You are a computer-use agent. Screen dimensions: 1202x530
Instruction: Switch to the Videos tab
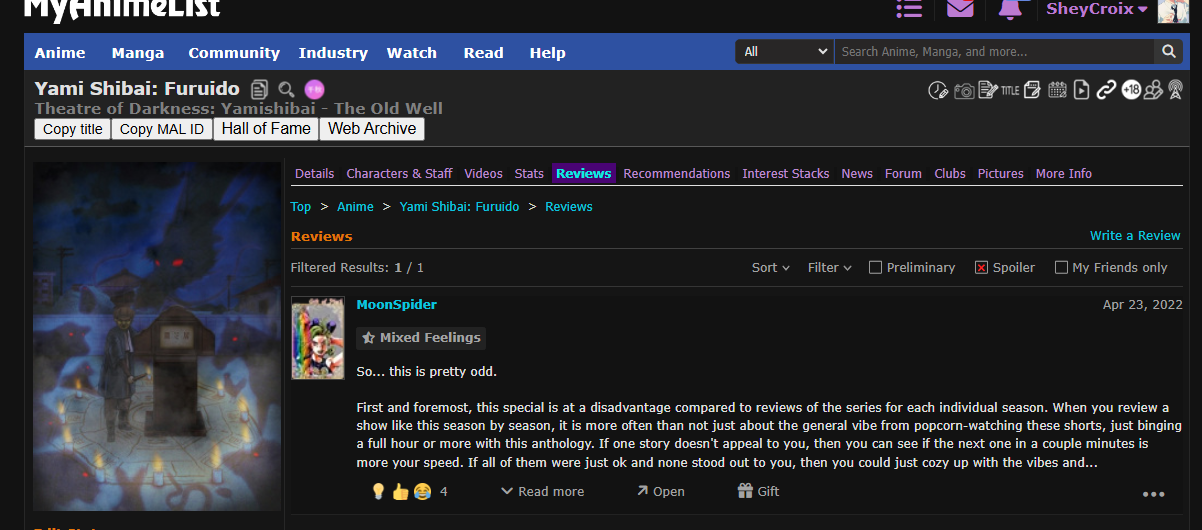pos(484,174)
